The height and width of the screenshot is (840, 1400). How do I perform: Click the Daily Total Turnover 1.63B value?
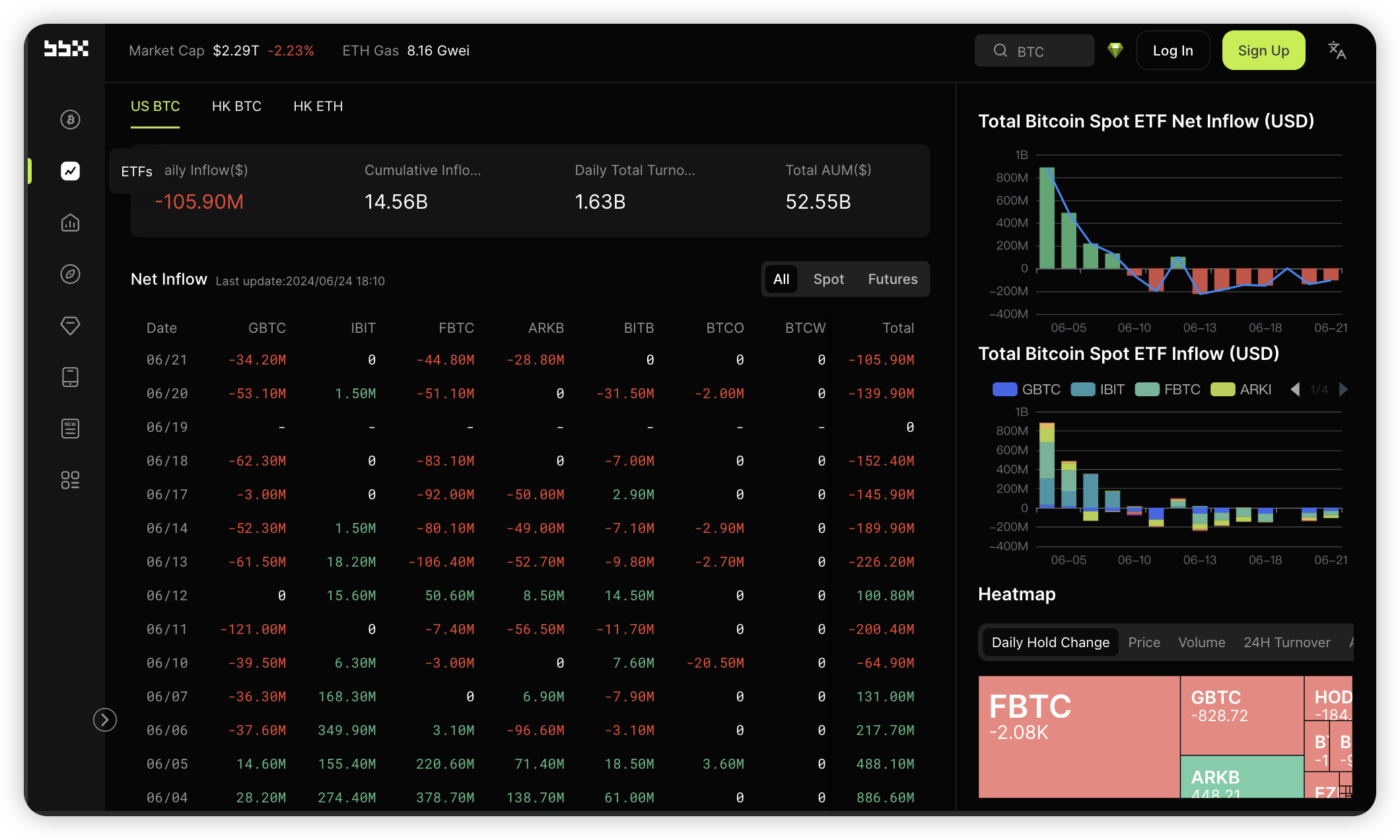pos(600,201)
